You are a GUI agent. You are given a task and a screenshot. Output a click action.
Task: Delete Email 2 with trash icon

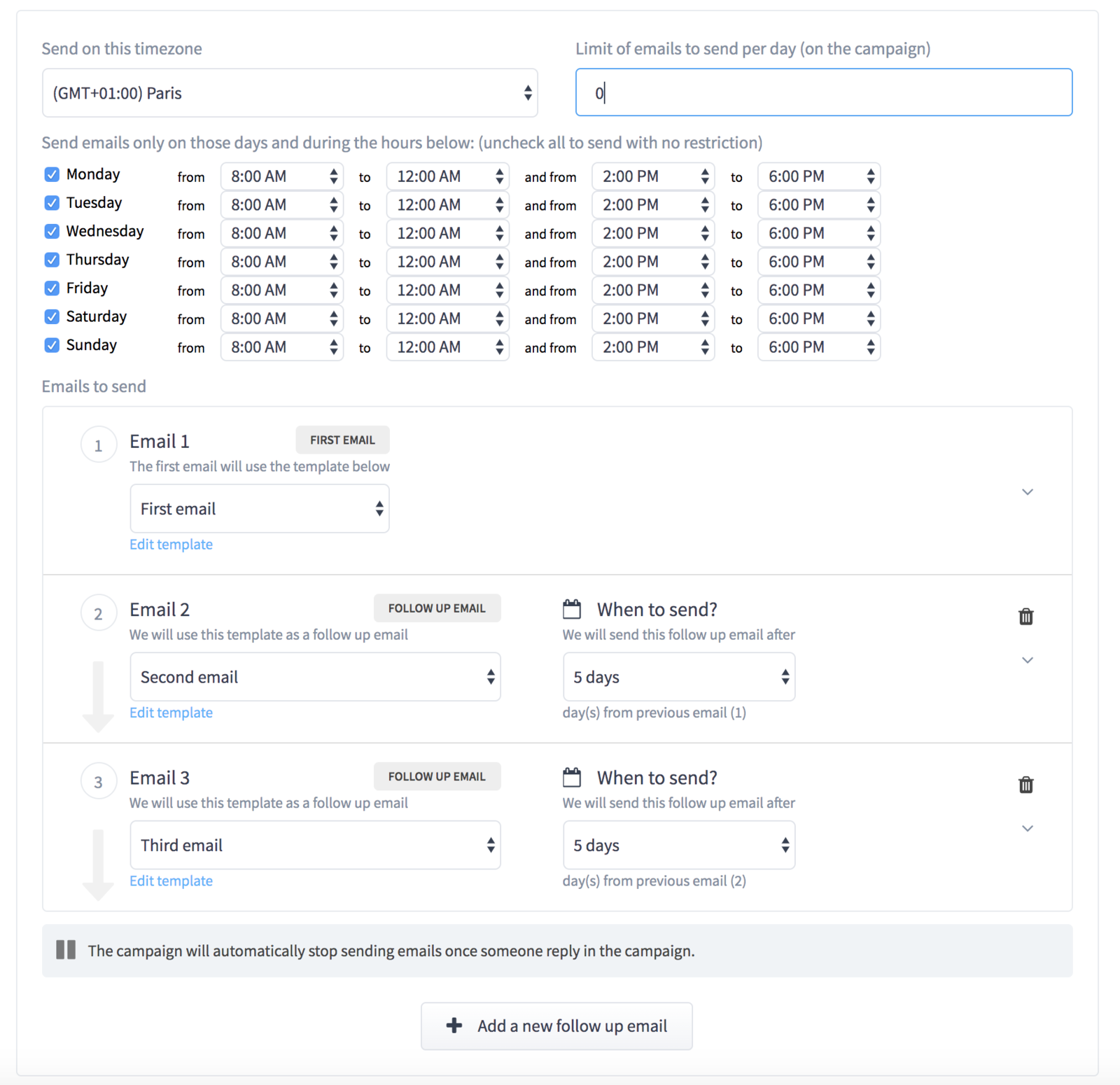1025,616
